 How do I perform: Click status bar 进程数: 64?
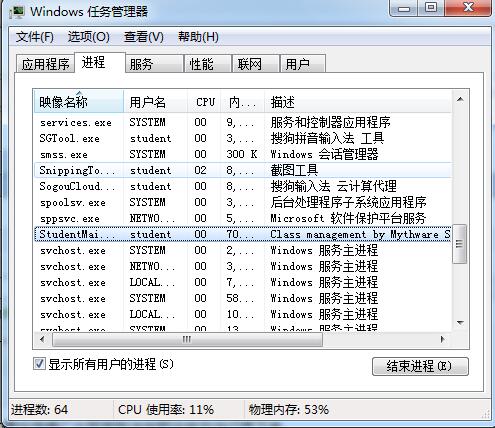coord(39,409)
